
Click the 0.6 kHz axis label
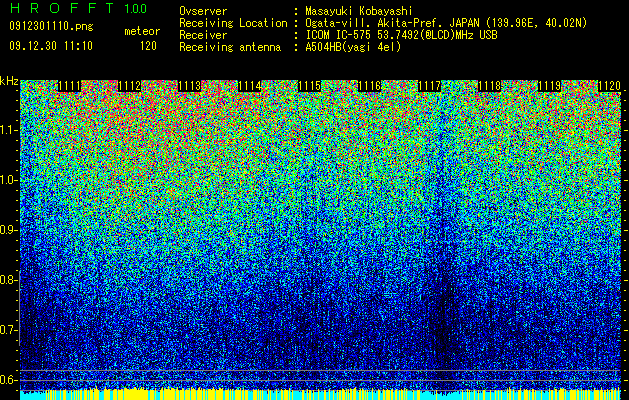(8, 380)
